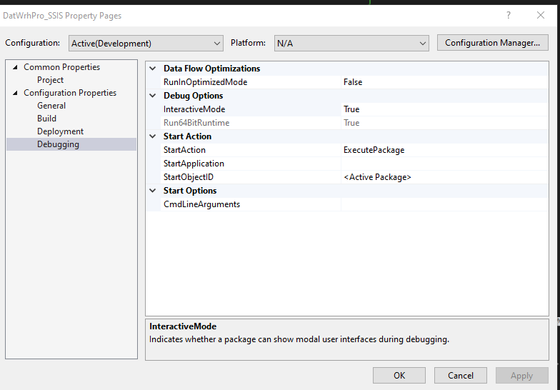The image size is (560, 390).
Task: Close the Property Pages dialog
Action: coord(541,15)
